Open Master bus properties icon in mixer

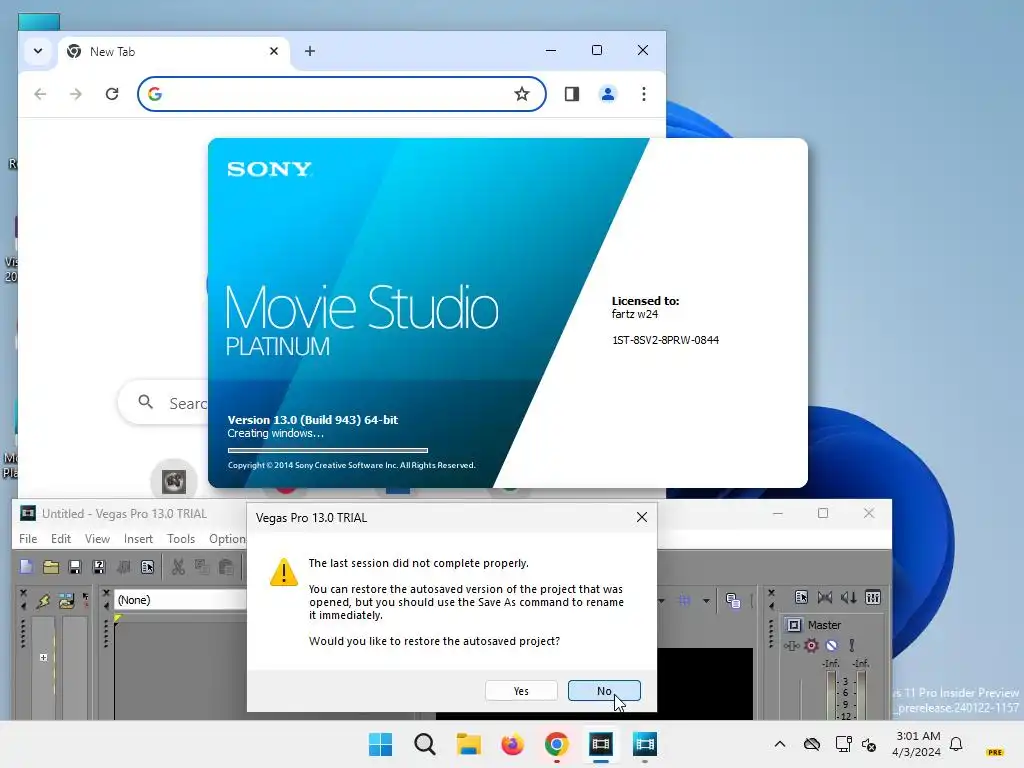click(x=801, y=598)
